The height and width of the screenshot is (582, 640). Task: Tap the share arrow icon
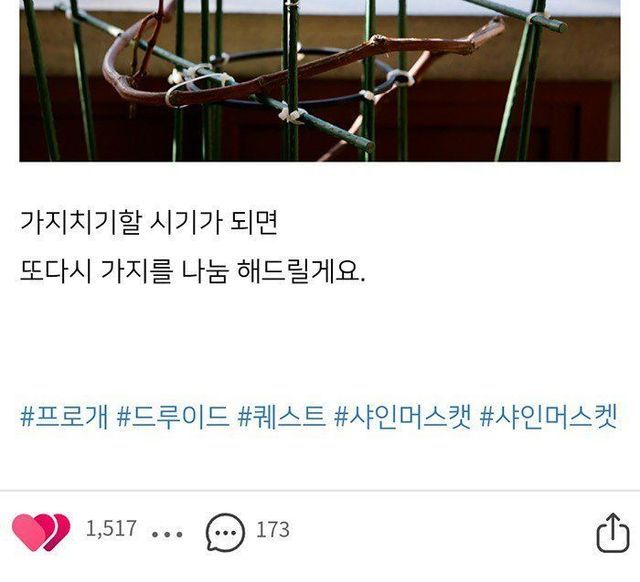click(x=613, y=532)
